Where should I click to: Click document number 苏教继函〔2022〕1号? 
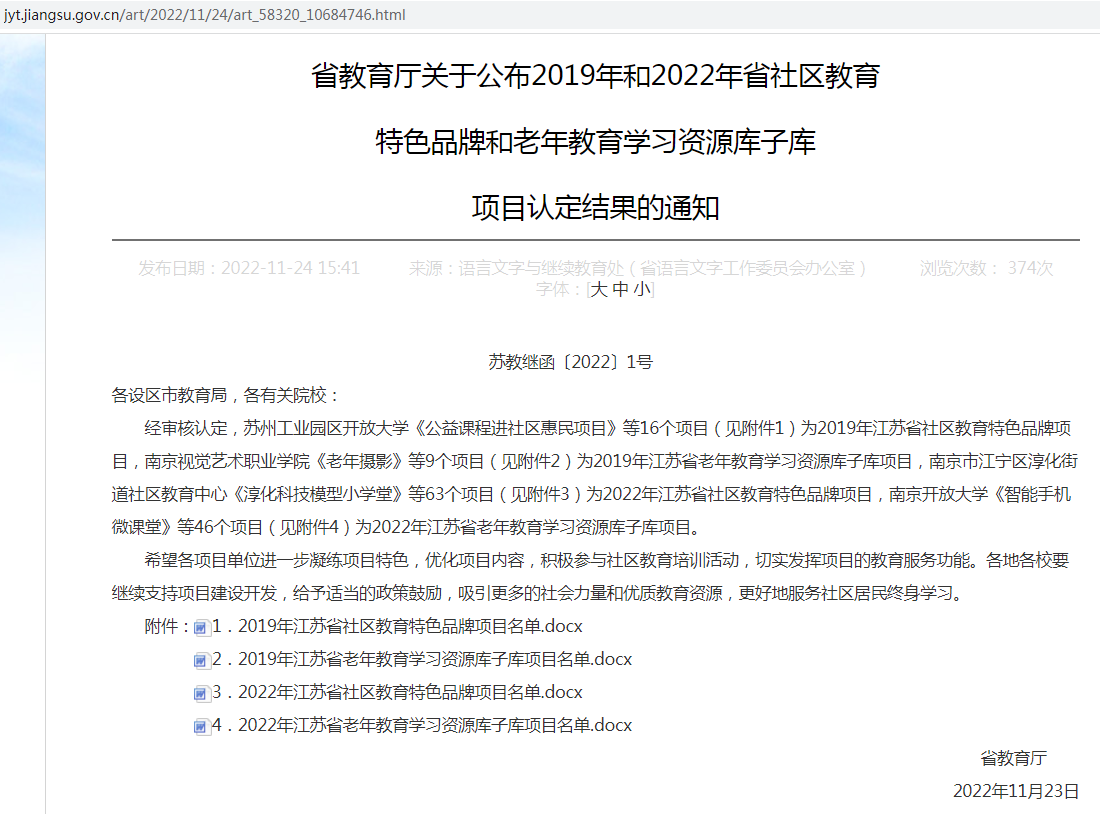(570, 362)
